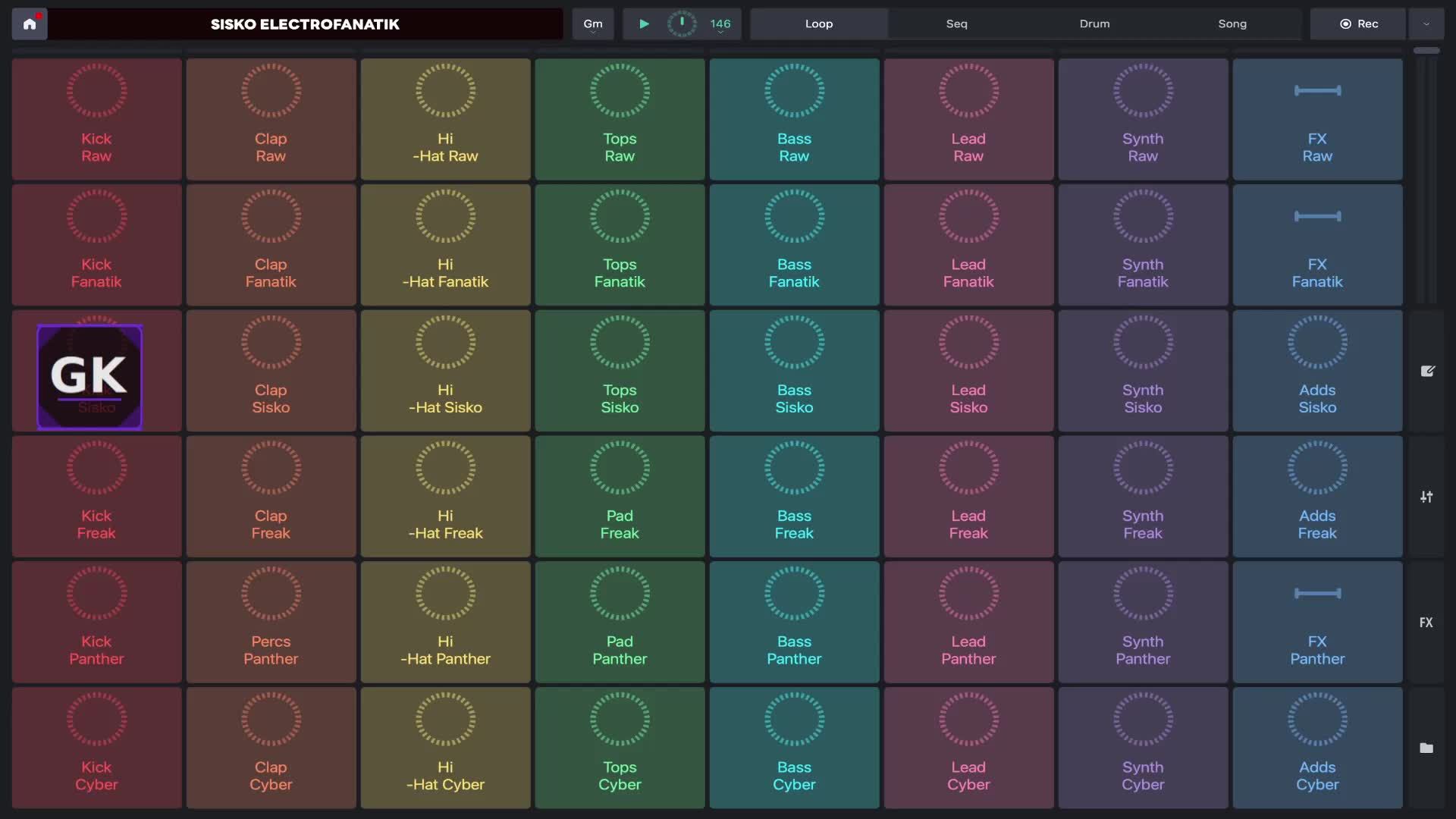
Task: Activate the Synth Panther pad
Action: pos(1144,623)
